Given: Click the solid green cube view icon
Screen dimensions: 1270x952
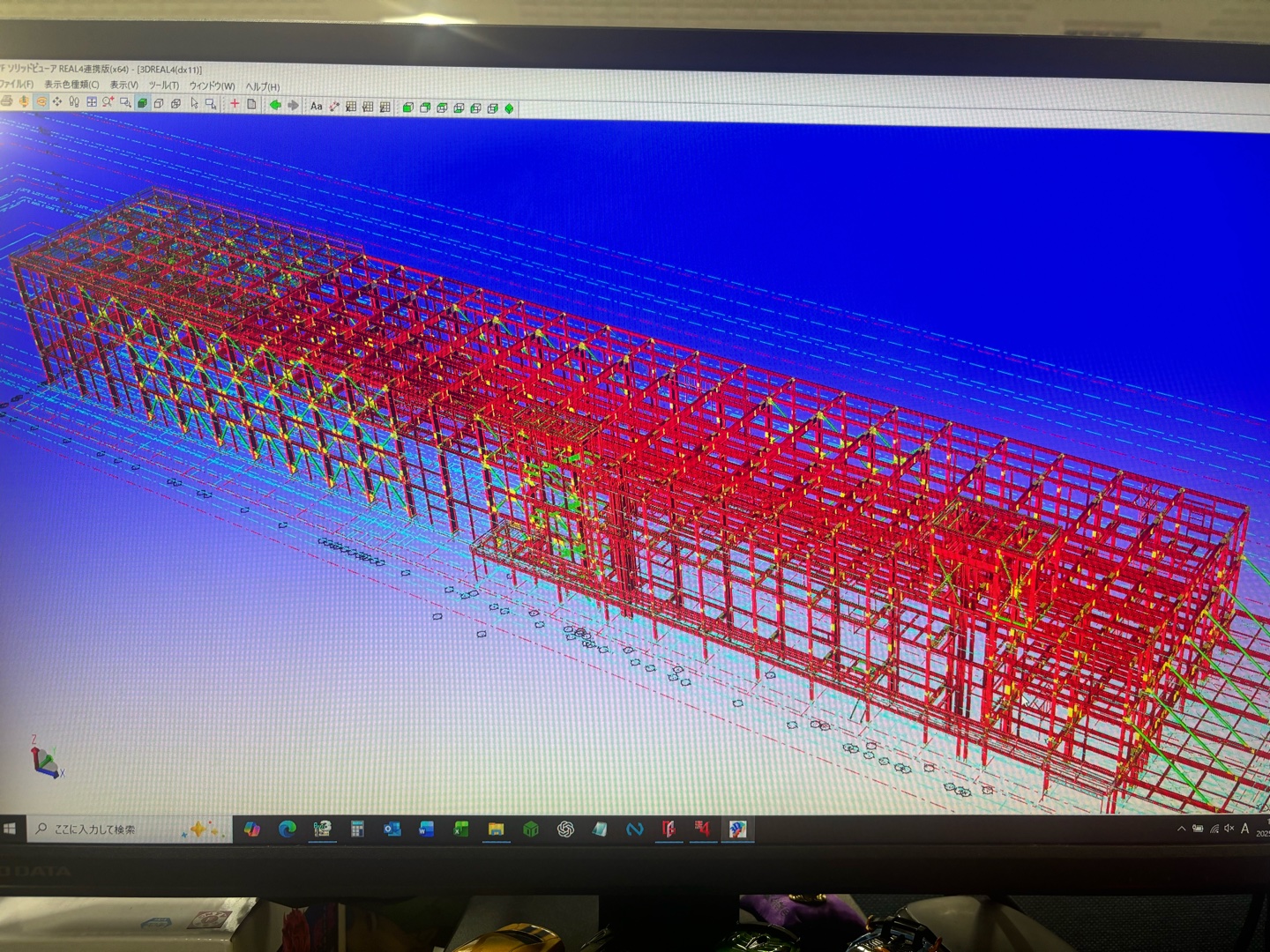Looking at the screenshot, I should 407,108.
